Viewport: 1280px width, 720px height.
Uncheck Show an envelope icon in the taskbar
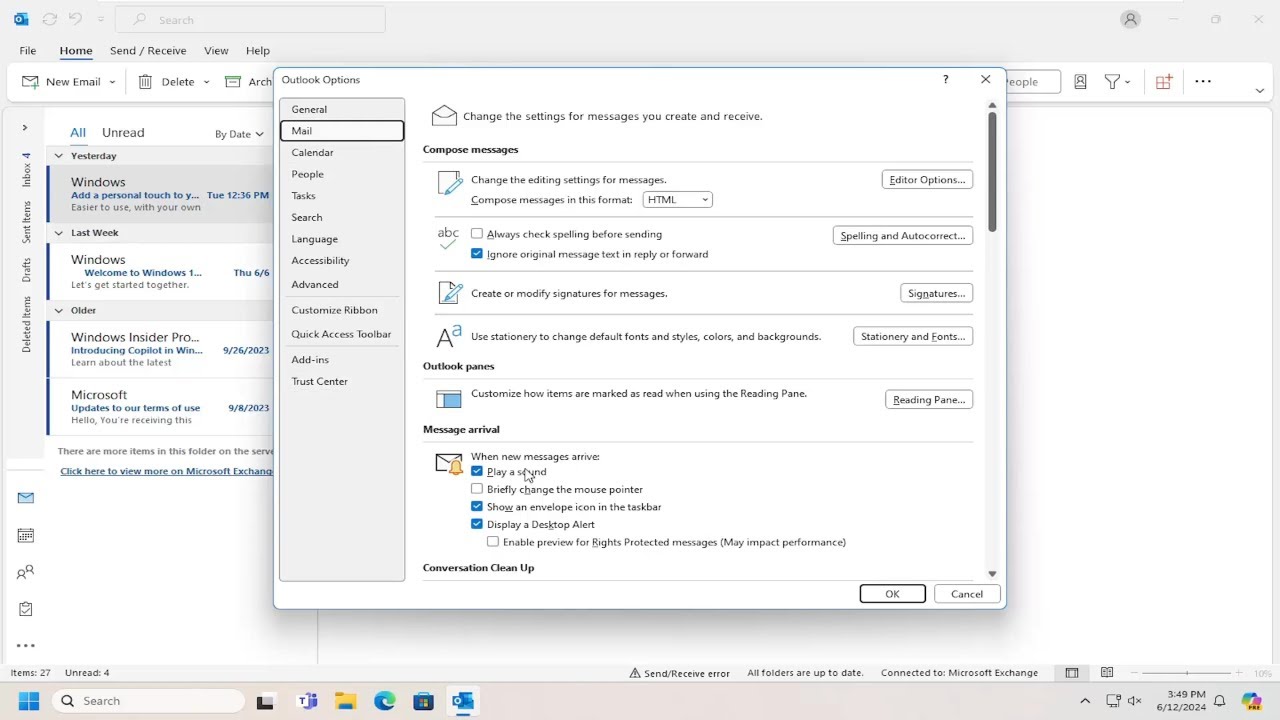click(477, 507)
